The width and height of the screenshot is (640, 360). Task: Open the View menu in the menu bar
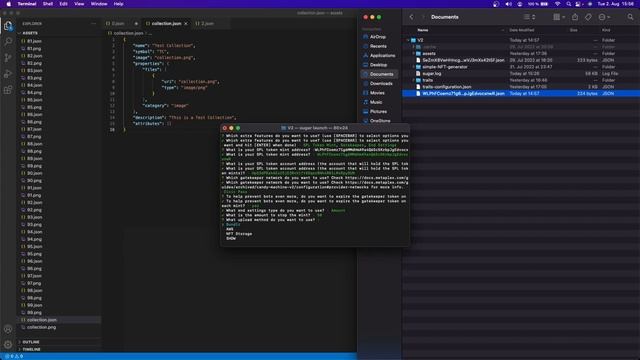click(x=79, y=4)
